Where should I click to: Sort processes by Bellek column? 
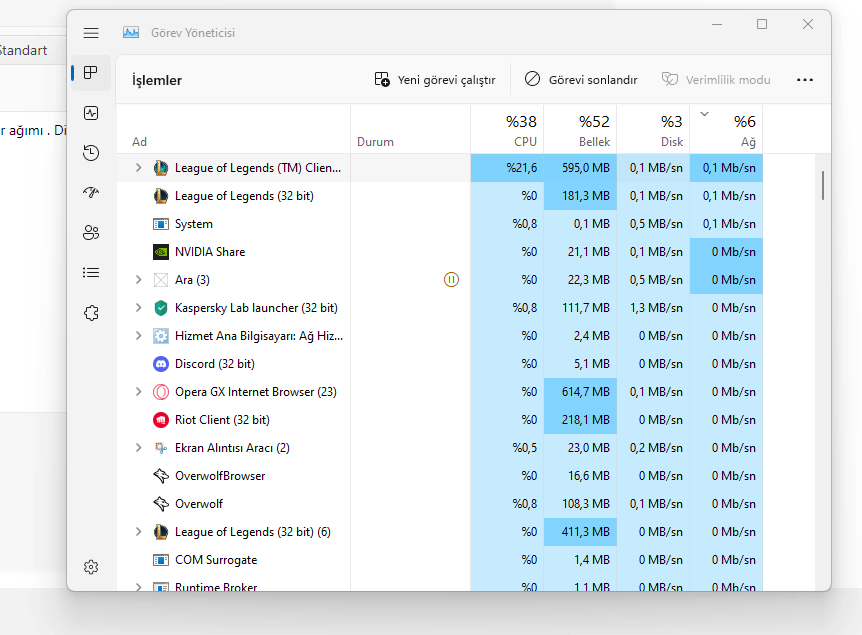click(580, 130)
